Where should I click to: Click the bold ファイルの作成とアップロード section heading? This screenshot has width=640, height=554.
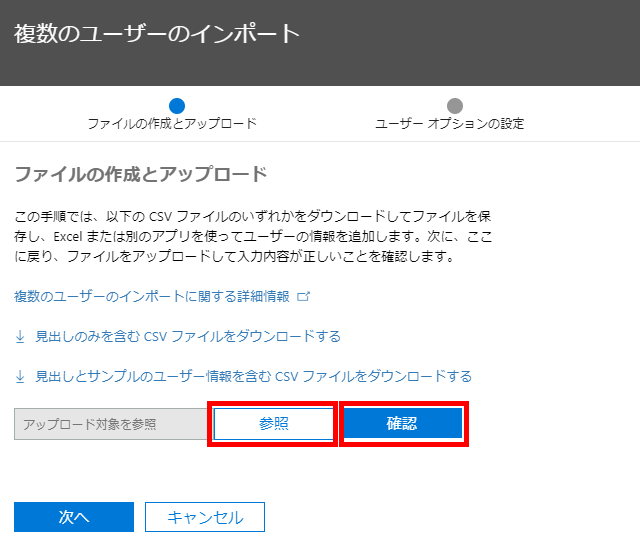141,175
